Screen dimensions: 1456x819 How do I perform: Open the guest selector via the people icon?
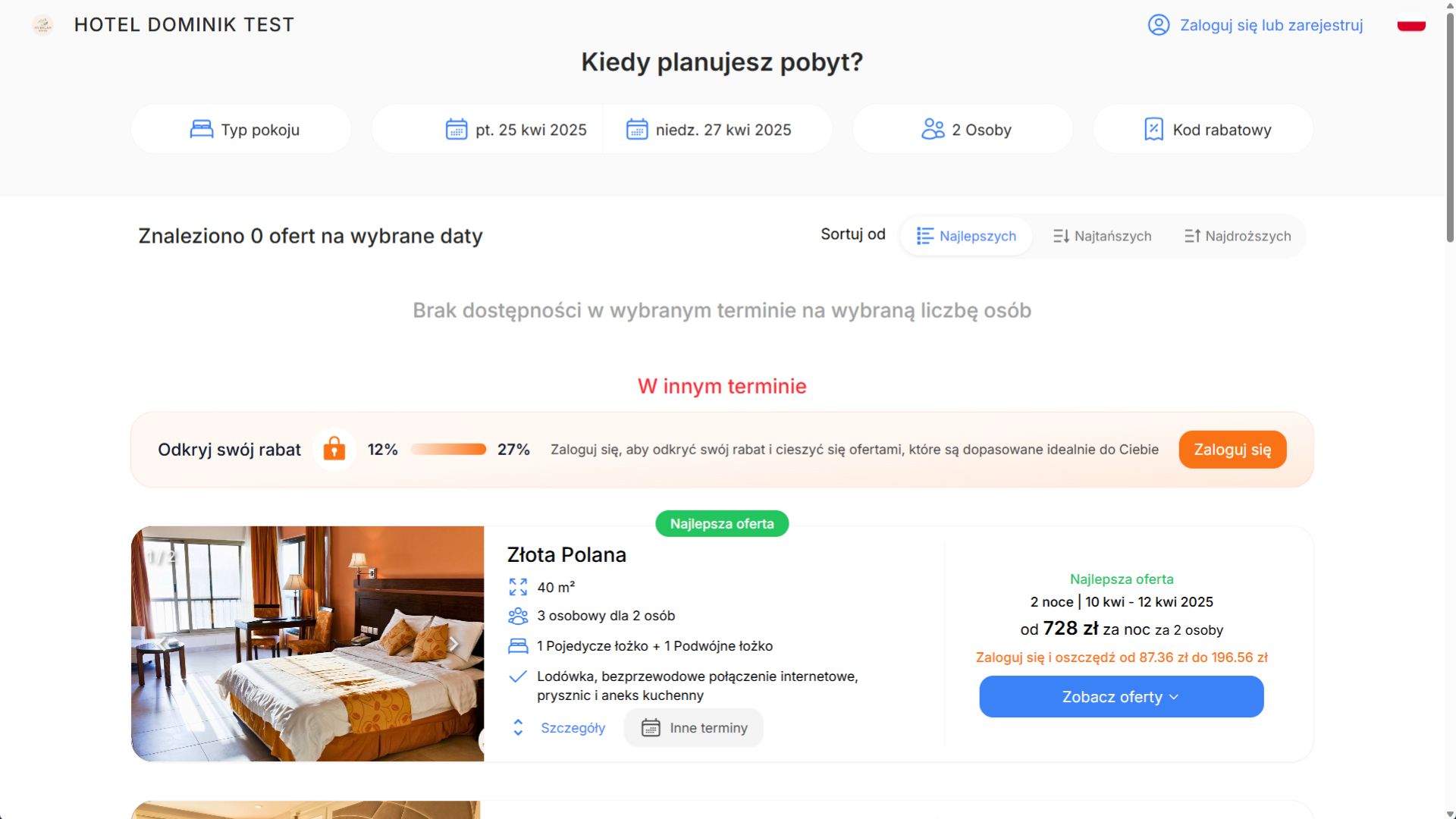(932, 129)
